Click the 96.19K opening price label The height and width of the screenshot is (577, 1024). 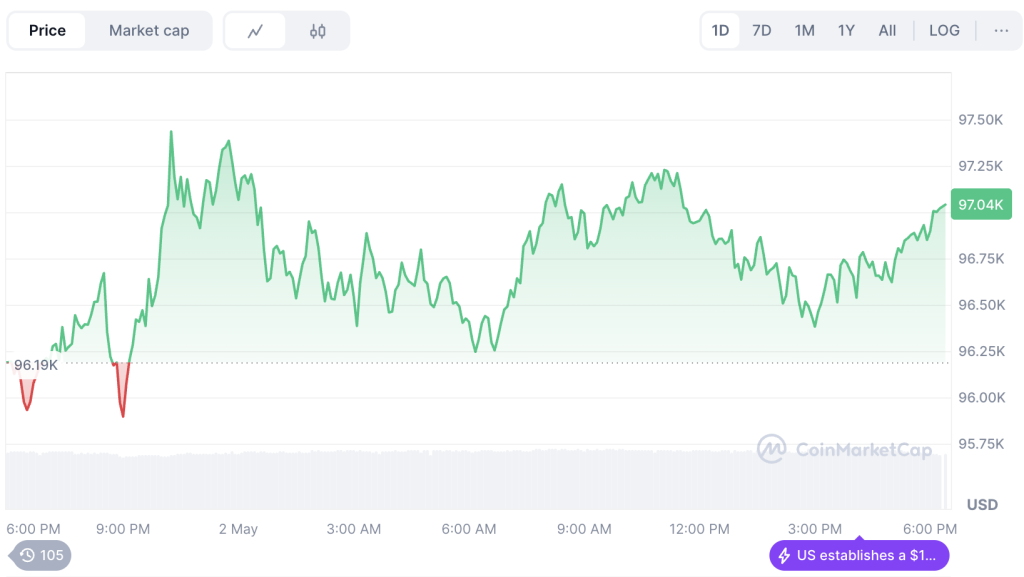coord(36,365)
